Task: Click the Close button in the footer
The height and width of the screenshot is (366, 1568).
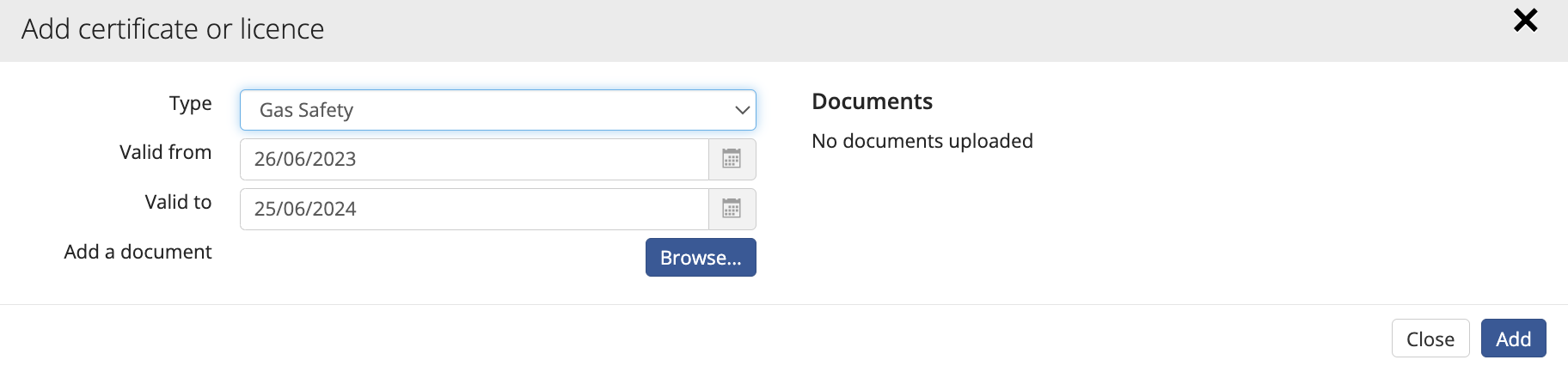Action: (x=1430, y=339)
